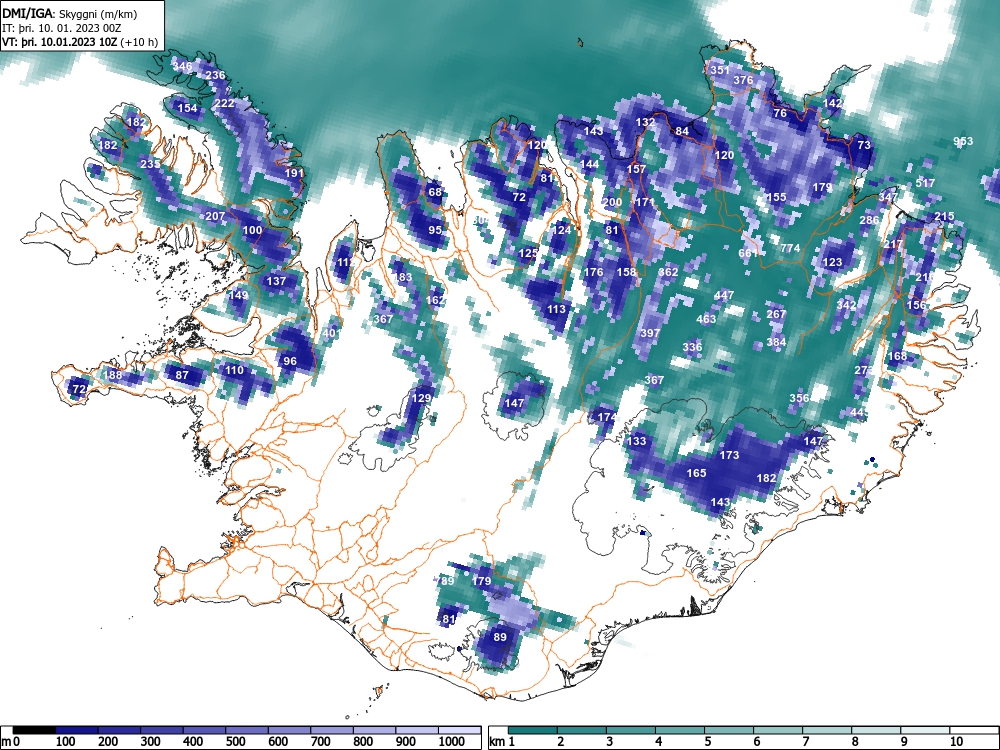Click the visibility value 397

[x=650, y=333]
